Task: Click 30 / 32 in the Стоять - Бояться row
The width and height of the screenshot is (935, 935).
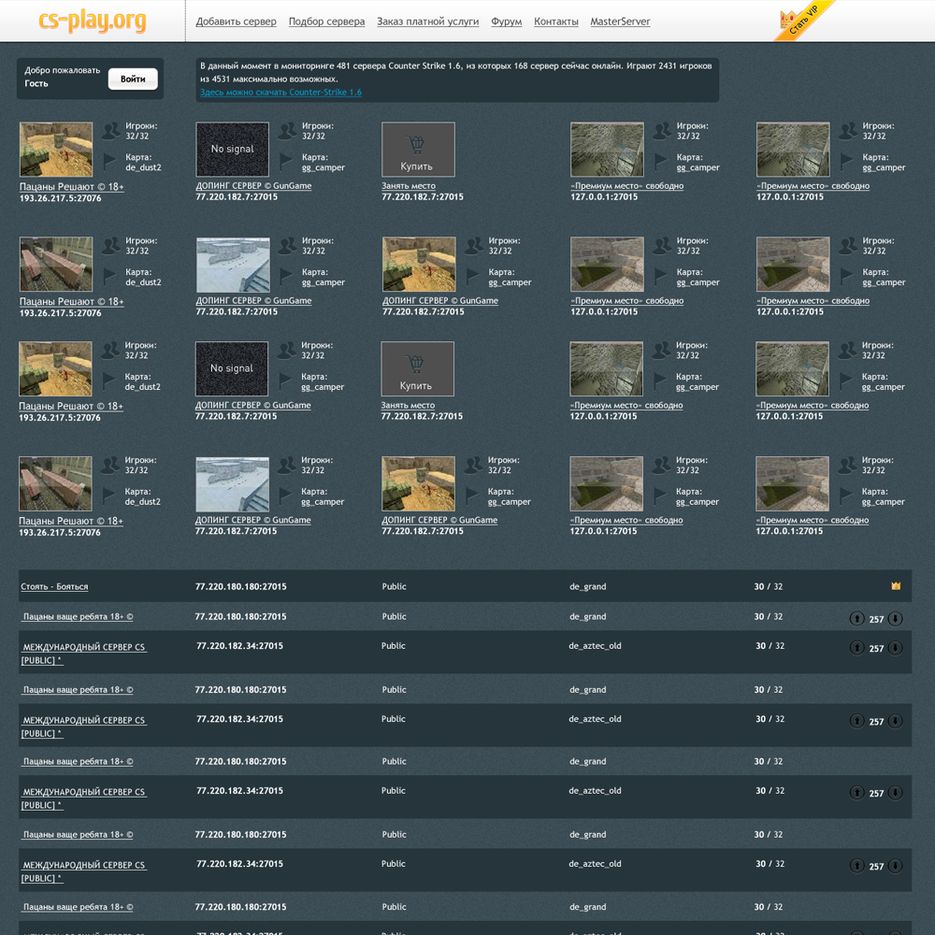Action: pyautogui.click(x=768, y=587)
